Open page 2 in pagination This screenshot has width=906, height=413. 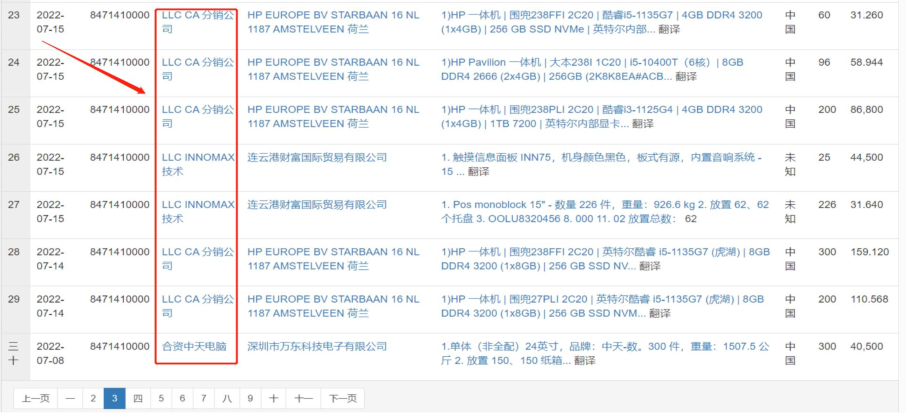tap(92, 398)
